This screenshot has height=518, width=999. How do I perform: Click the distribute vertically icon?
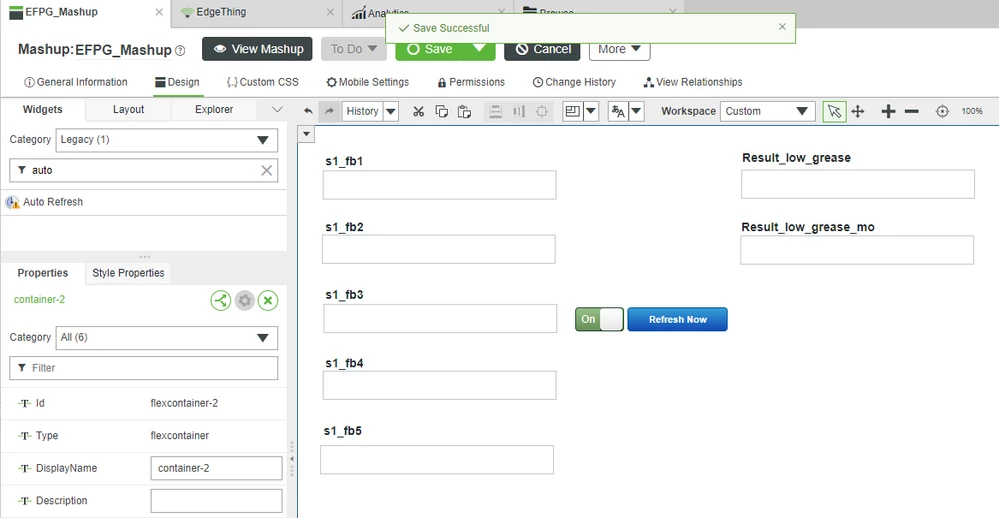click(496, 111)
